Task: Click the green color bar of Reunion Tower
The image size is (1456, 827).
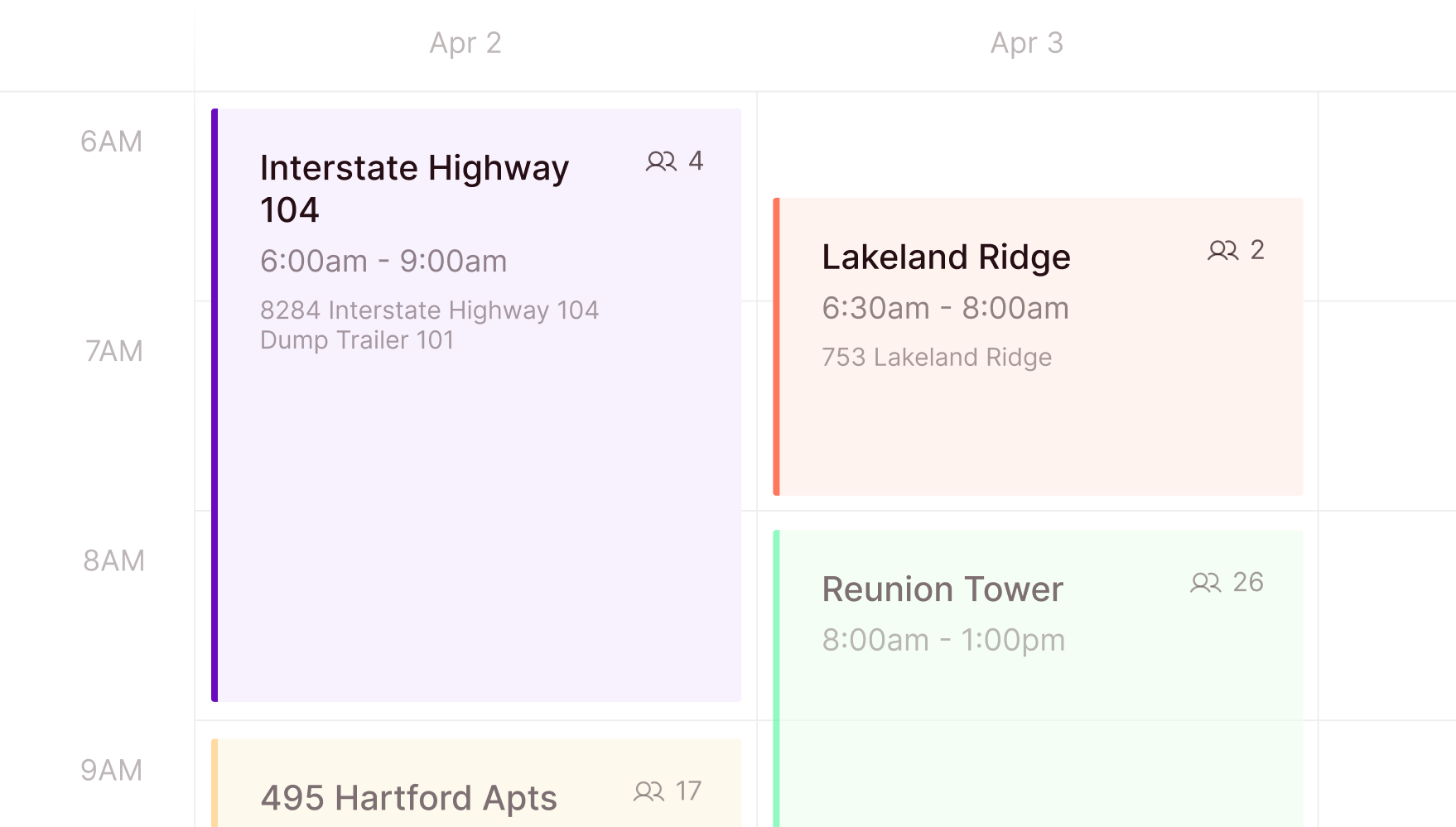Action: tap(776, 678)
